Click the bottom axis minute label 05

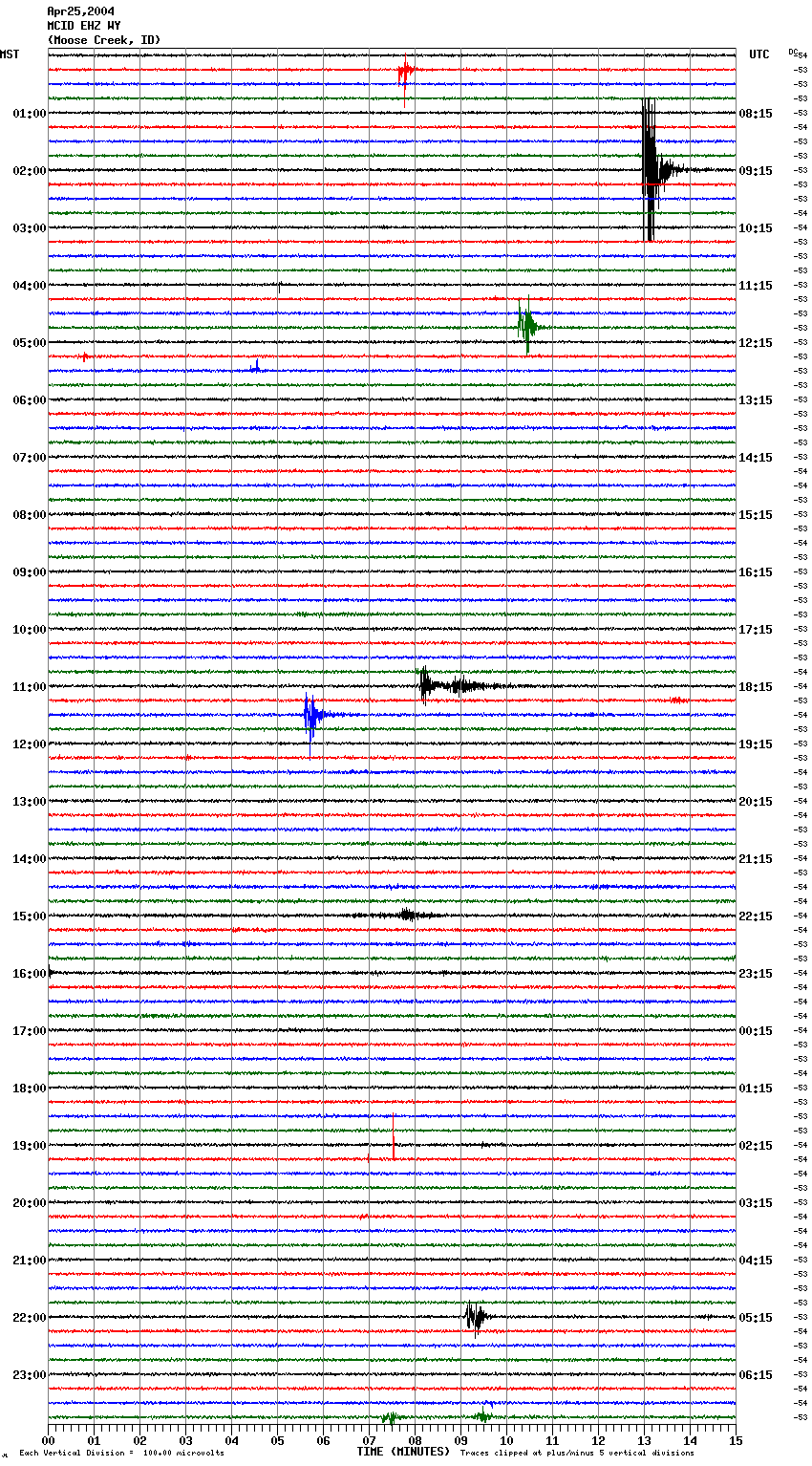point(277,1440)
